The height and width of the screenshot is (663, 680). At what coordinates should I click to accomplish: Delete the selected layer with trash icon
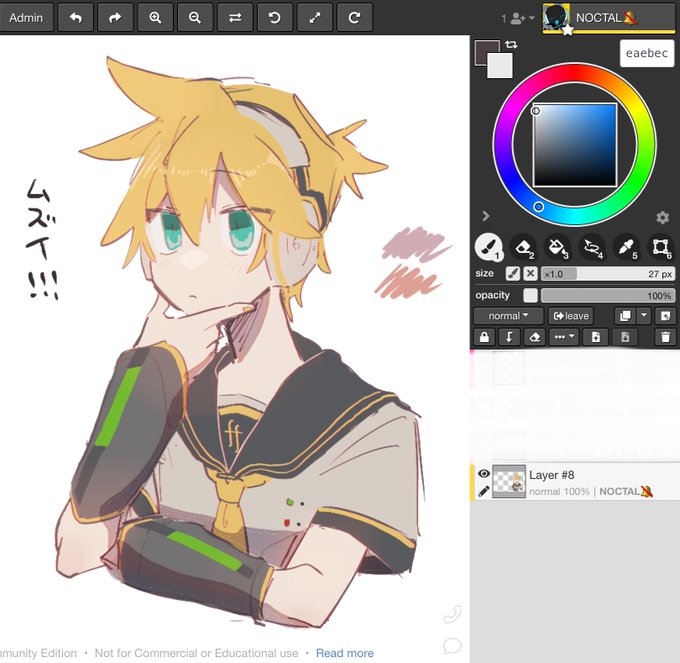tap(665, 337)
